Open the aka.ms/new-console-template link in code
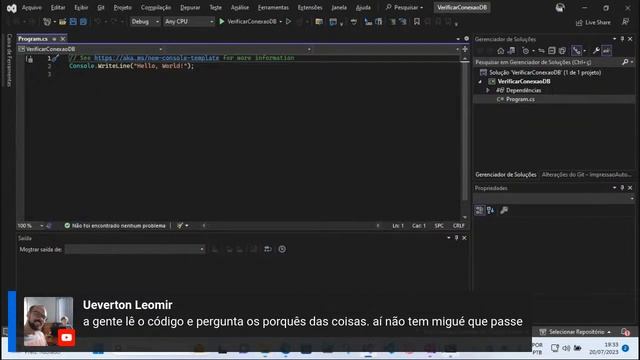The image size is (640, 360). pyautogui.click(x=157, y=58)
